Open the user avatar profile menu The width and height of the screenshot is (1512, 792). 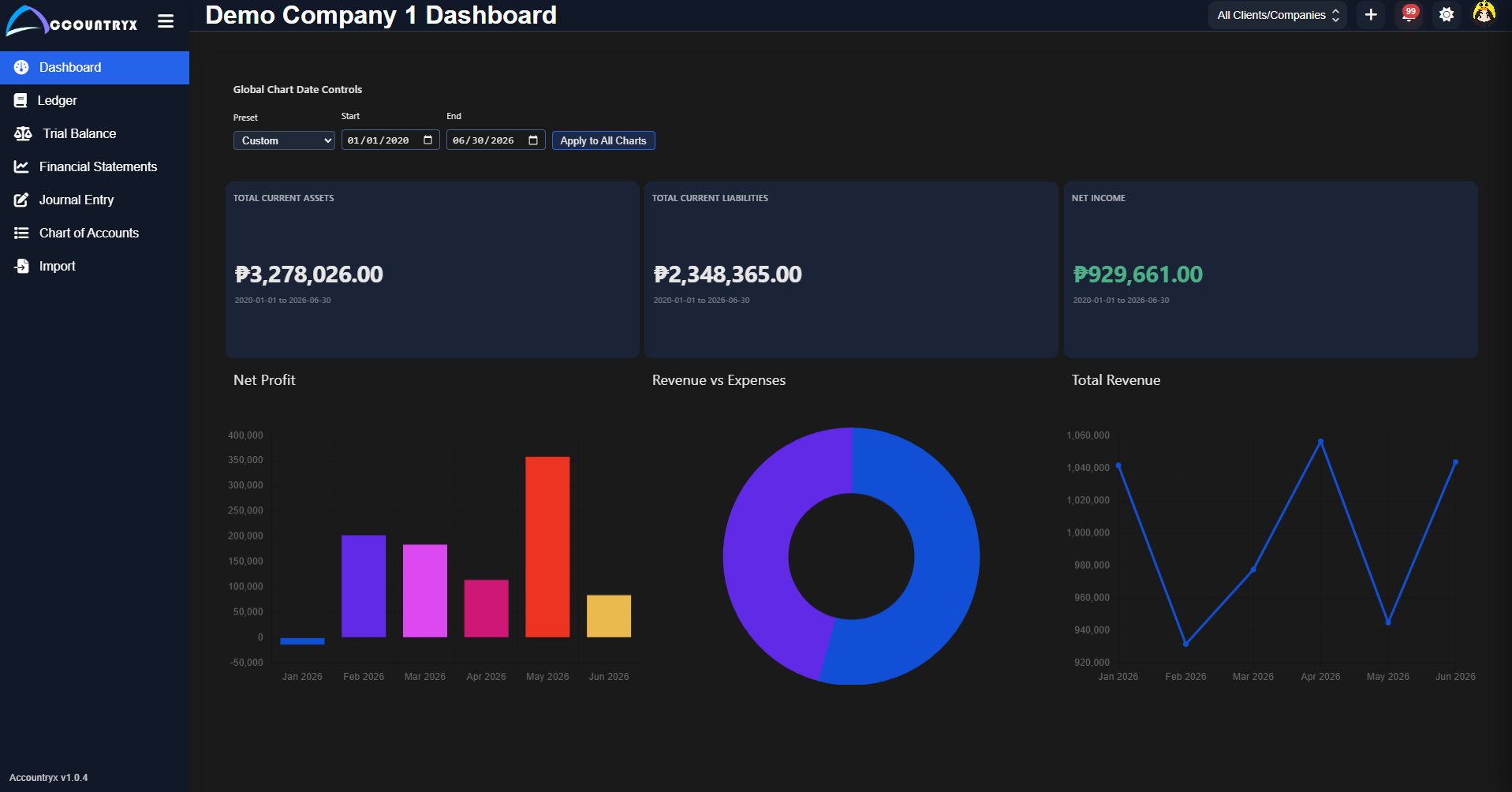[1484, 13]
